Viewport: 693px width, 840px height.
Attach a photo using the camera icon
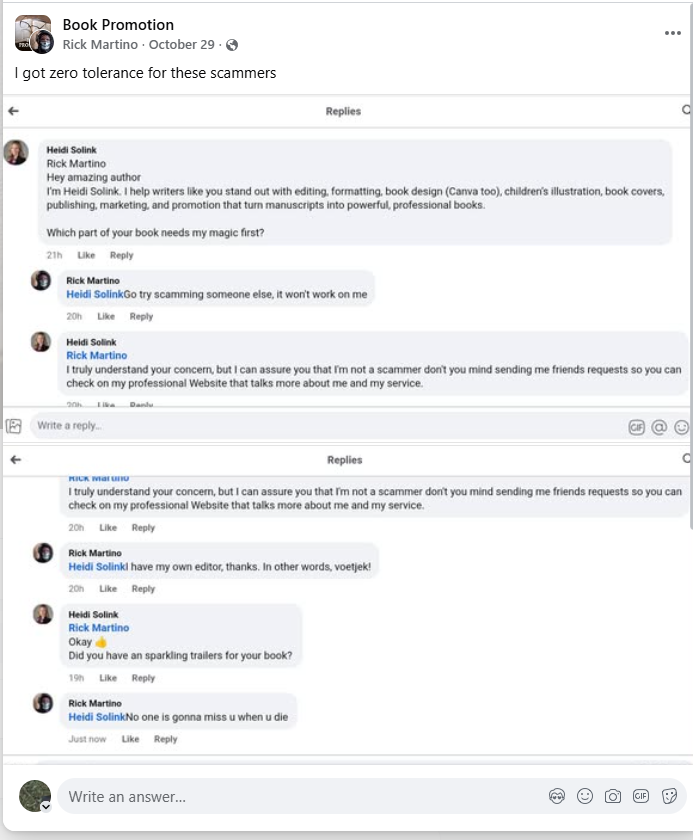[613, 796]
